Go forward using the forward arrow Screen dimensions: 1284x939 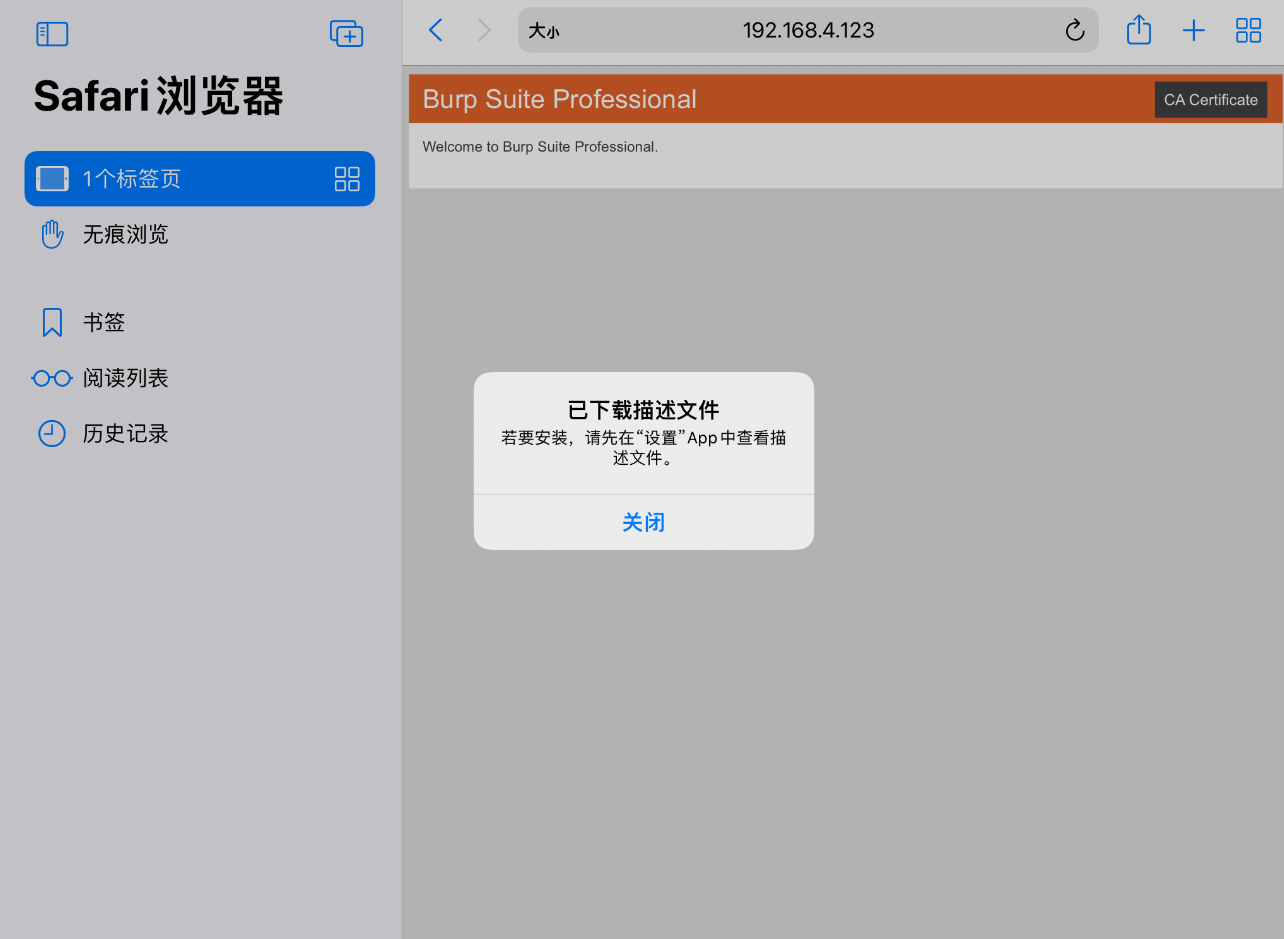(x=484, y=30)
